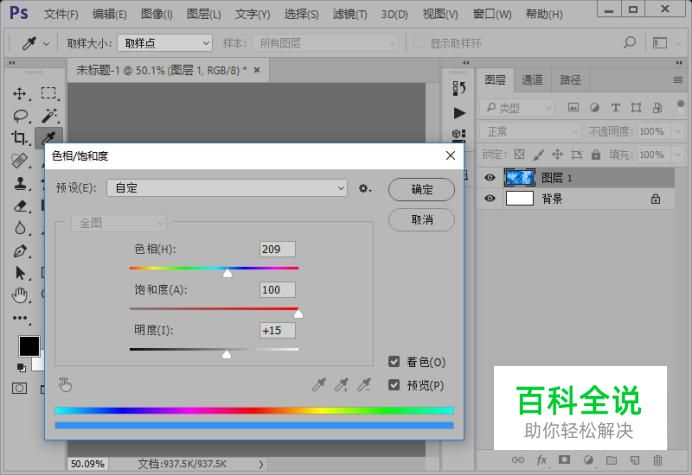Select the Path Selection tool
This screenshot has height=475, width=692.
click(x=20, y=273)
